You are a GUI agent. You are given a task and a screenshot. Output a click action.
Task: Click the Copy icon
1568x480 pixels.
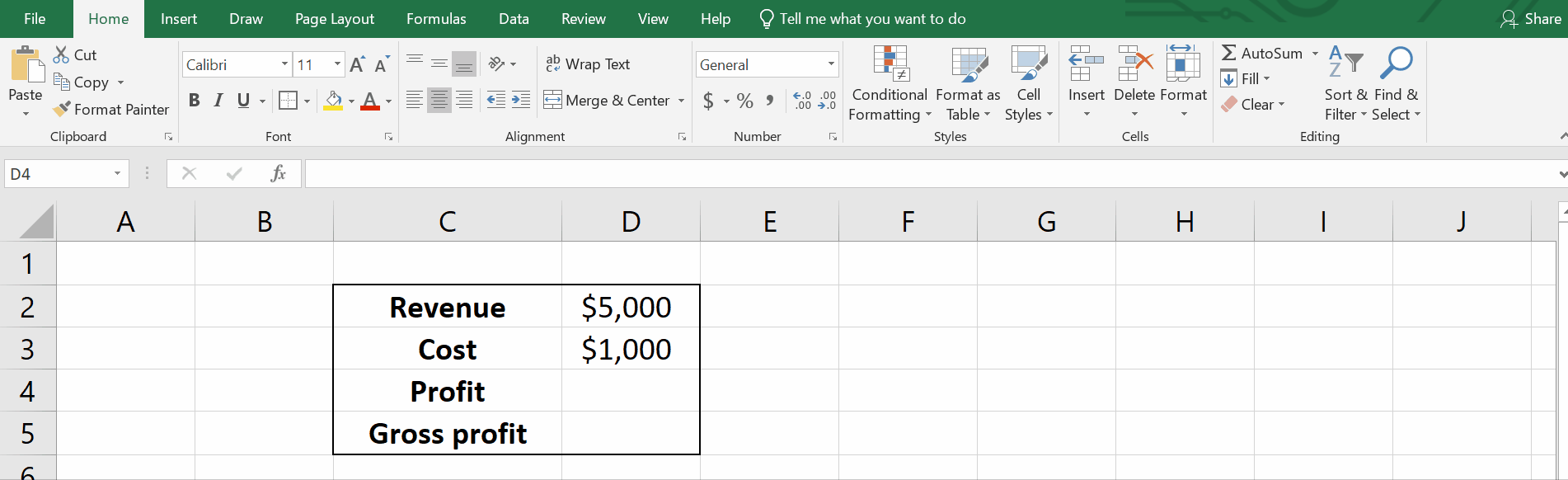click(61, 82)
